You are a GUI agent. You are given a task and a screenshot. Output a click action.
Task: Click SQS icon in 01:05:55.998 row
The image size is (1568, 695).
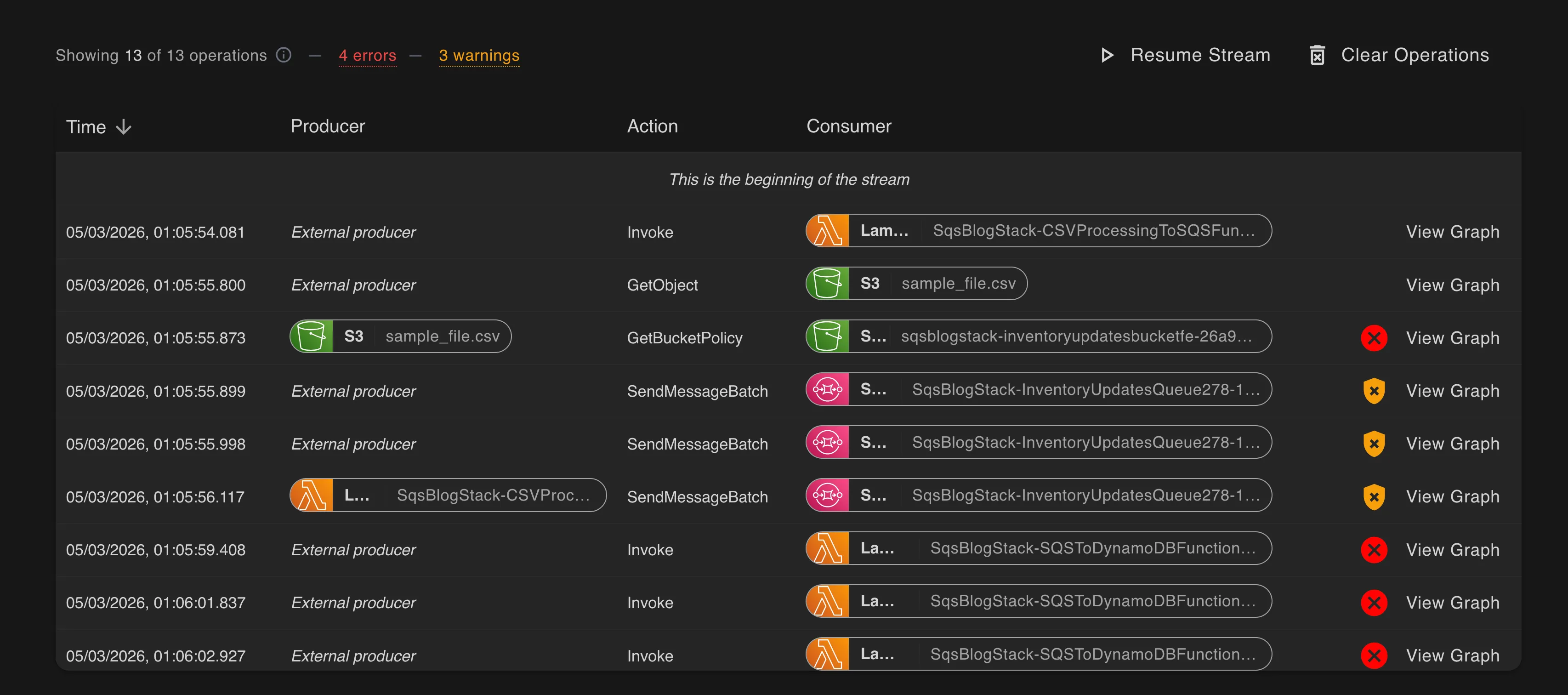828,443
